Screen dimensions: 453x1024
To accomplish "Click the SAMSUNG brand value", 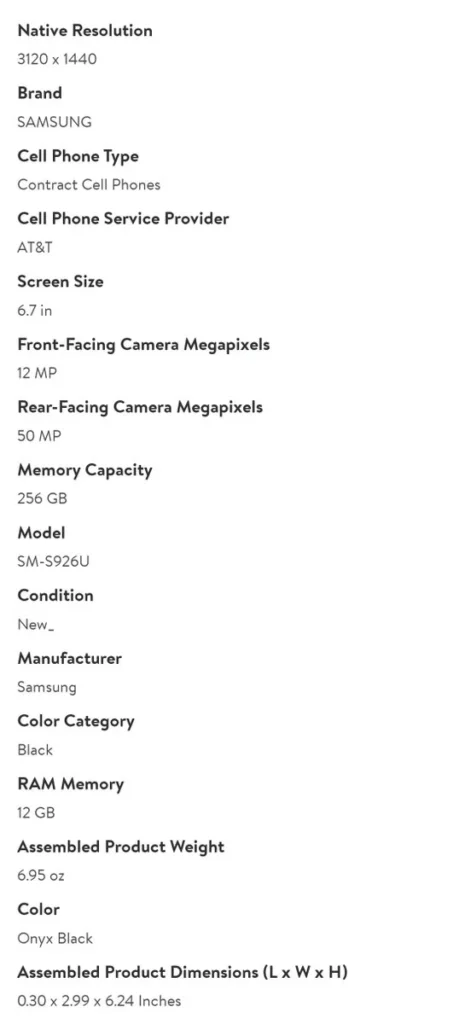I will pyautogui.click(x=54, y=122).
